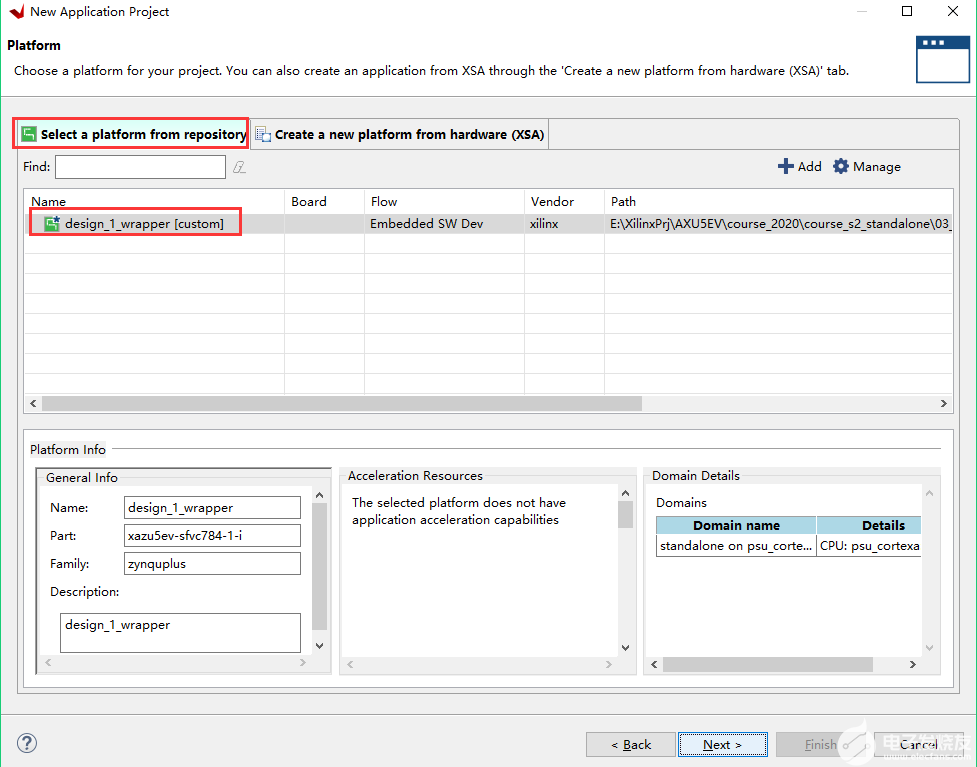Screen dimensions: 977x767
Task: Open Manage platforms gear icon
Action: pos(841,166)
